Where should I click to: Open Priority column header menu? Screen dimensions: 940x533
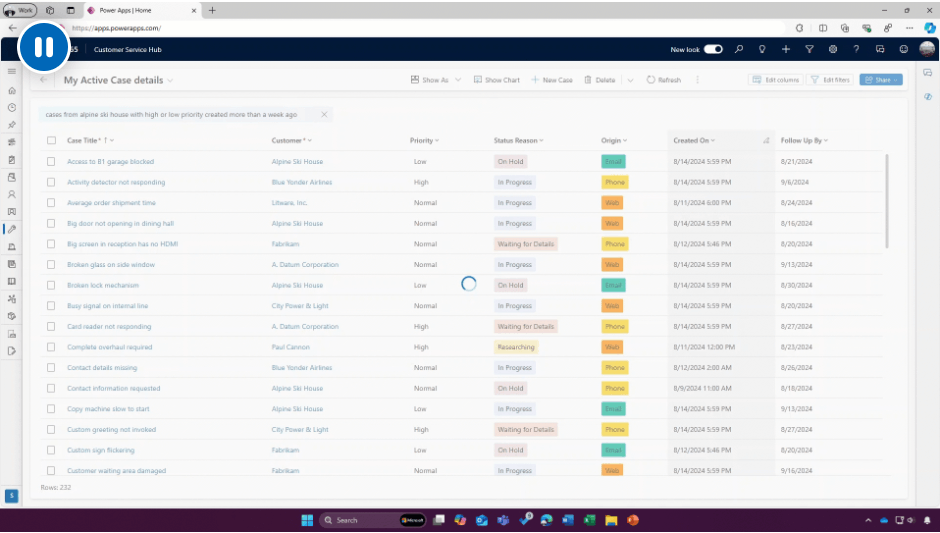click(424, 140)
